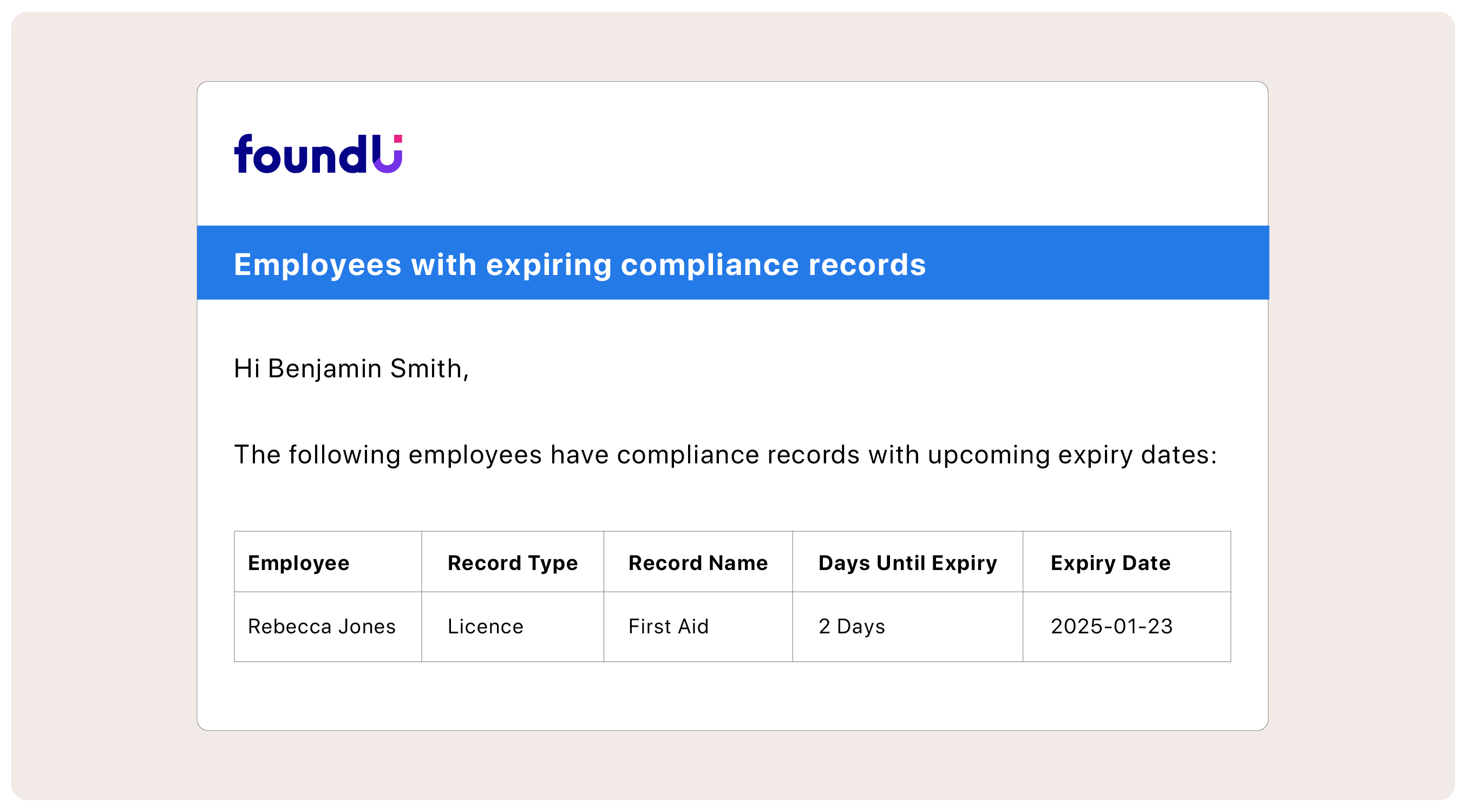The image size is (1466, 812).
Task: Select the Employee column header
Action: point(298,563)
